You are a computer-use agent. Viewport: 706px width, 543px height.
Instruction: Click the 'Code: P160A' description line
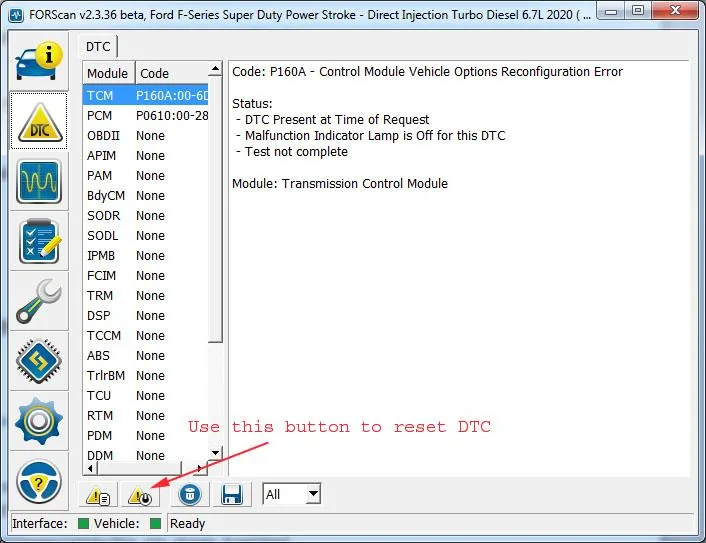pos(427,72)
